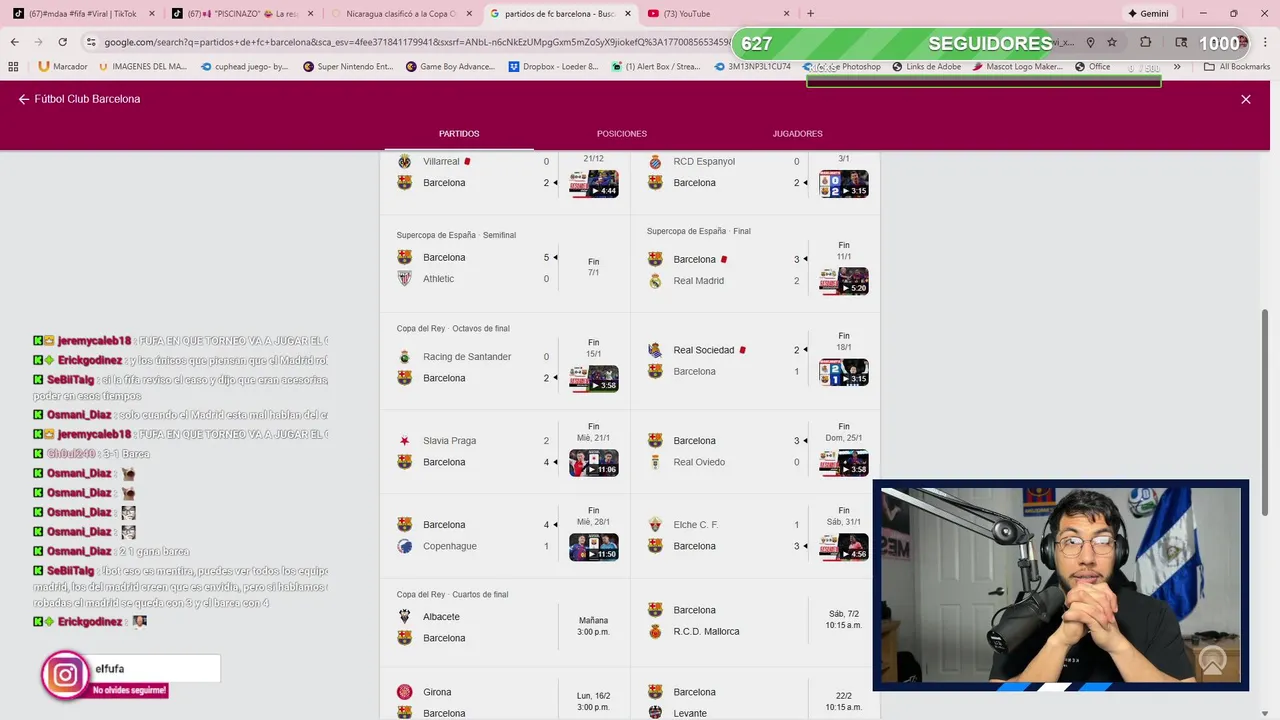This screenshot has height=720, width=1280.
Task: Bookmark this page with the star icon
Action: pos(1112,42)
